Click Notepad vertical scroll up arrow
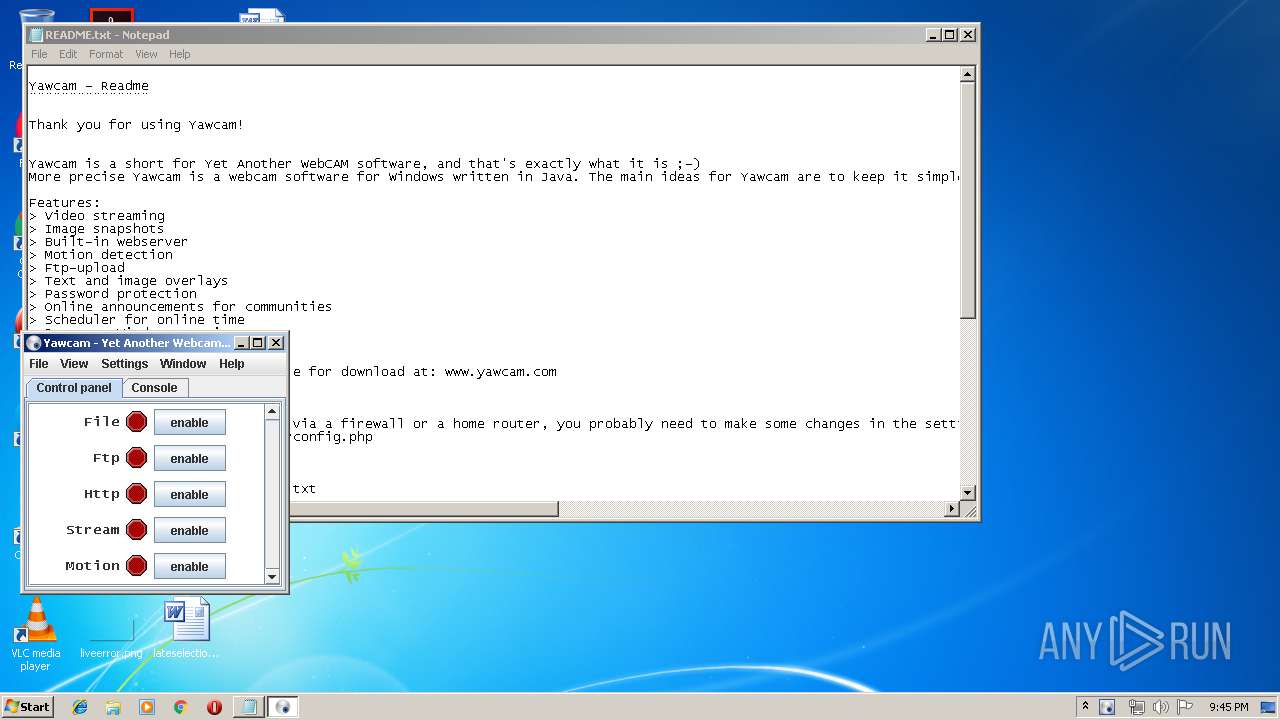The height and width of the screenshot is (720, 1280). pos(967,74)
